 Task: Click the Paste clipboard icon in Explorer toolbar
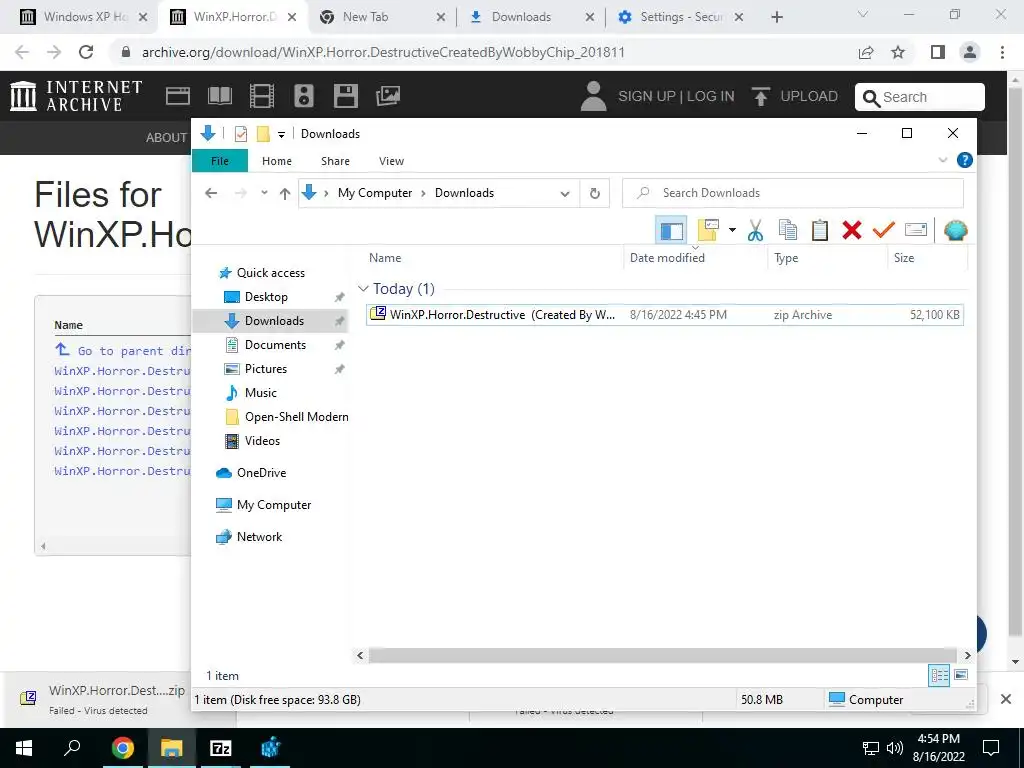click(820, 230)
